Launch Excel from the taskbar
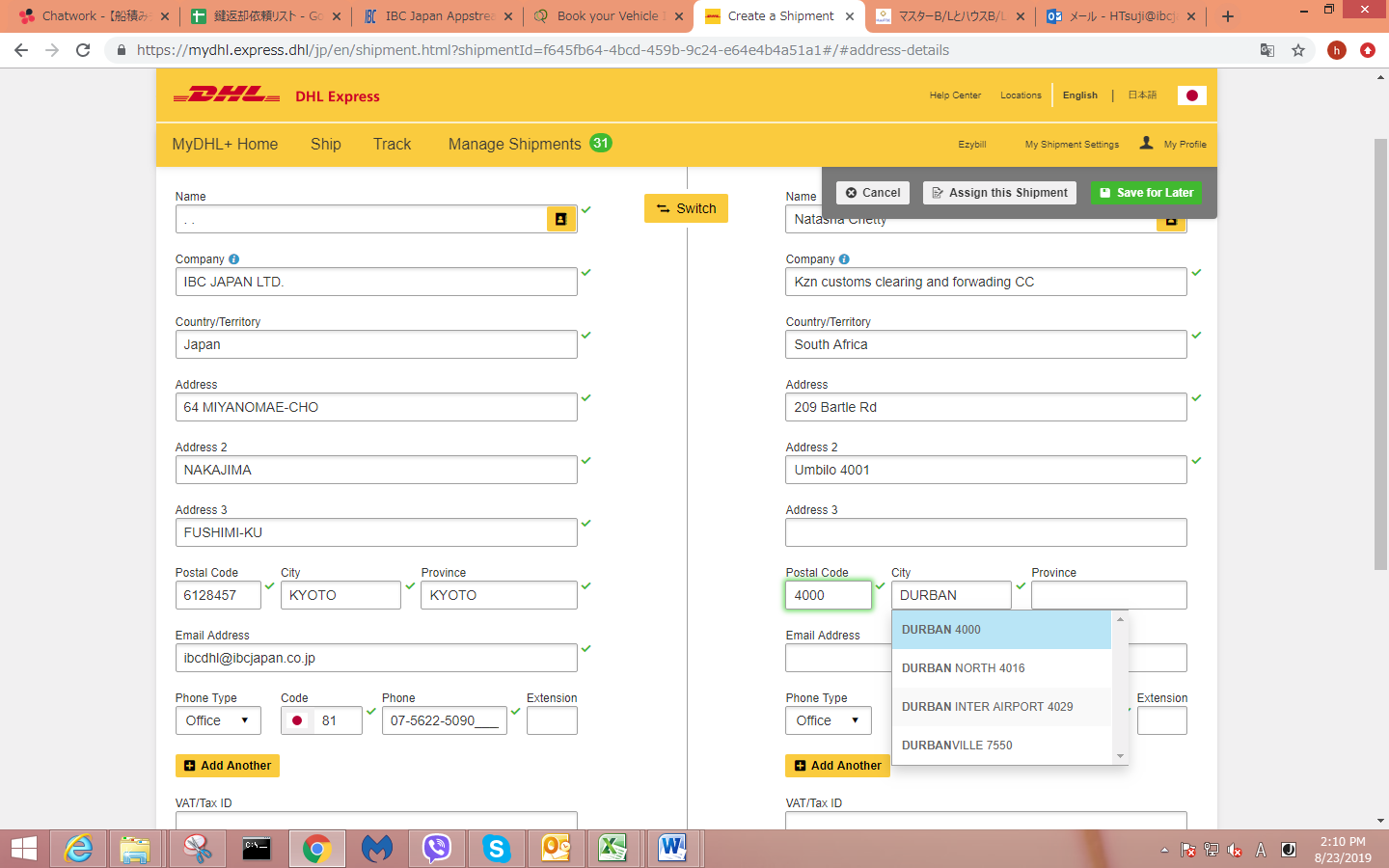 (613, 849)
